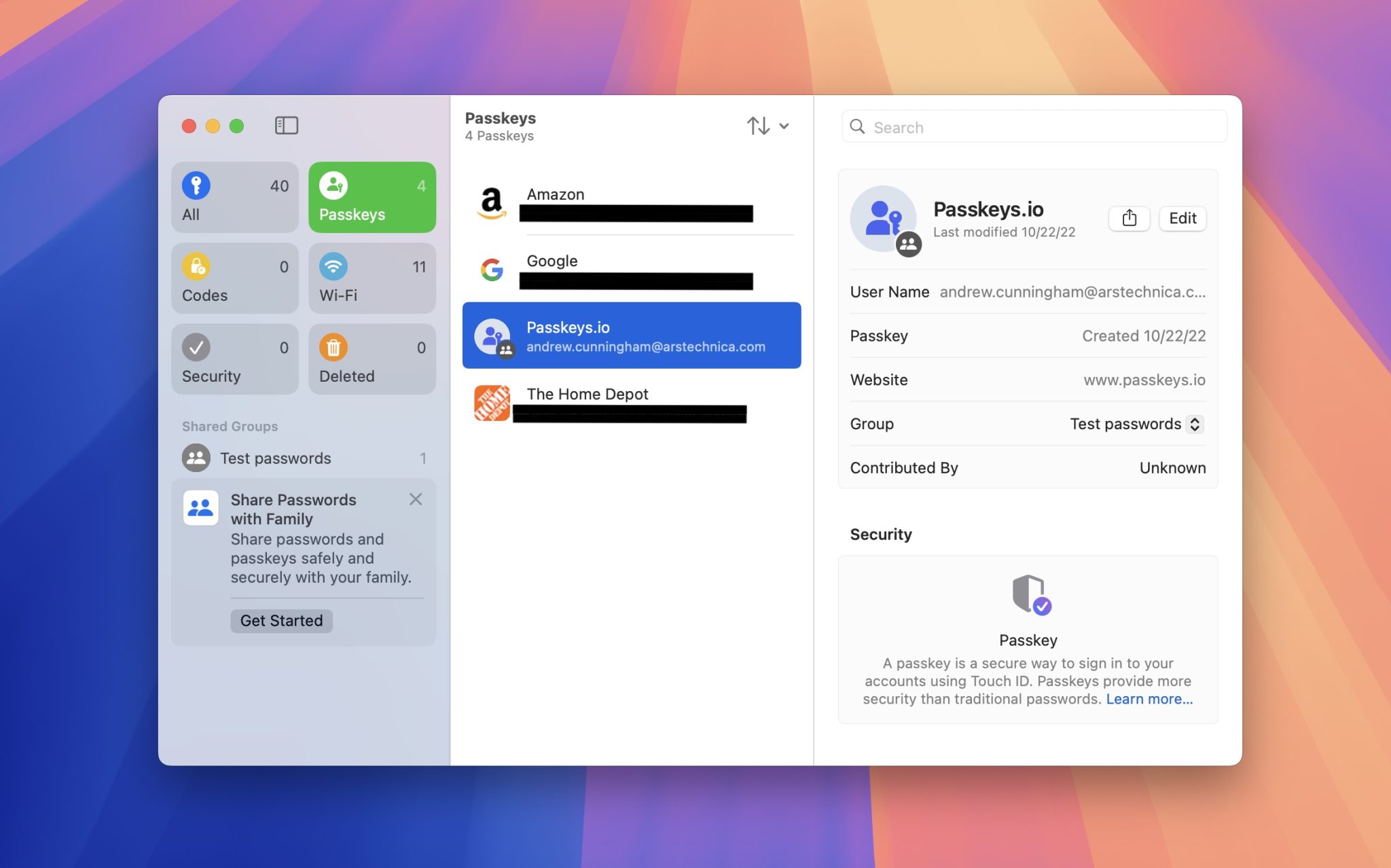View the Deleted passwords category
Viewport: 1391px width, 868px height.
(x=372, y=359)
